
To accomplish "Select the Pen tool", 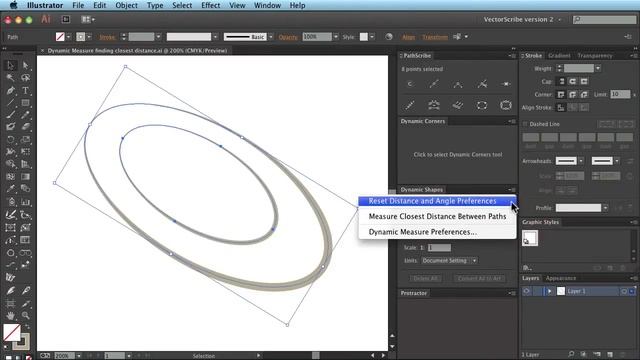I will tap(11, 90).
